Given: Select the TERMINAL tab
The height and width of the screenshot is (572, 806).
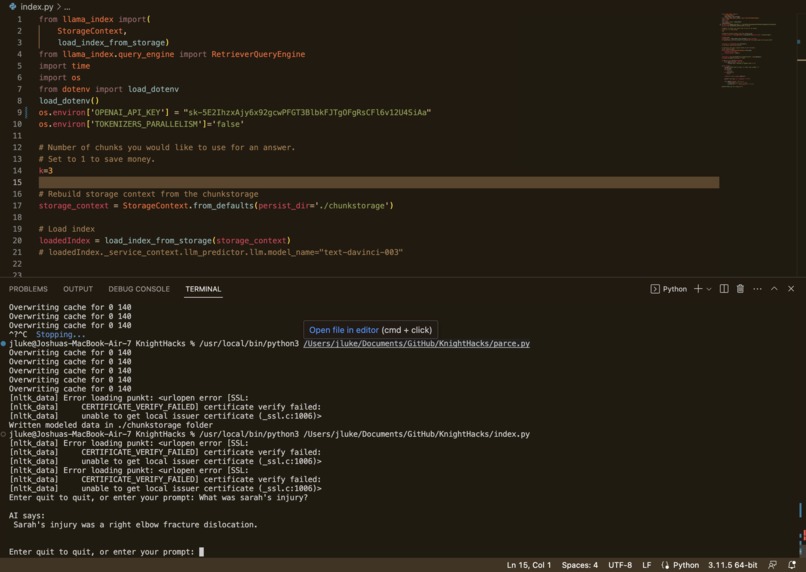Looking at the screenshot, I should coord(203,289).
